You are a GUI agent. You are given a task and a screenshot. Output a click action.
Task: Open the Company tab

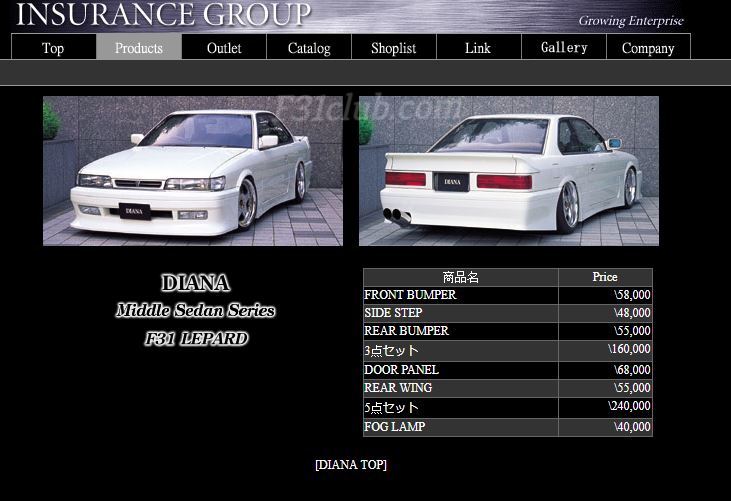[x=648, y=47]
